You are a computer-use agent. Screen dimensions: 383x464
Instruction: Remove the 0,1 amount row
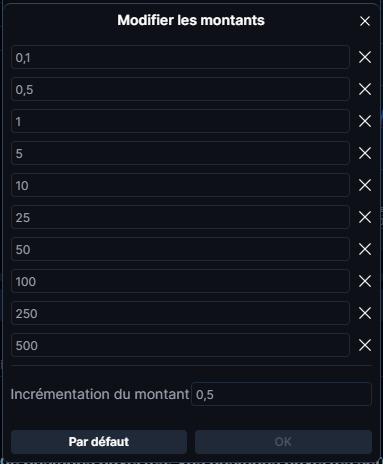click(x=365, y=57)
